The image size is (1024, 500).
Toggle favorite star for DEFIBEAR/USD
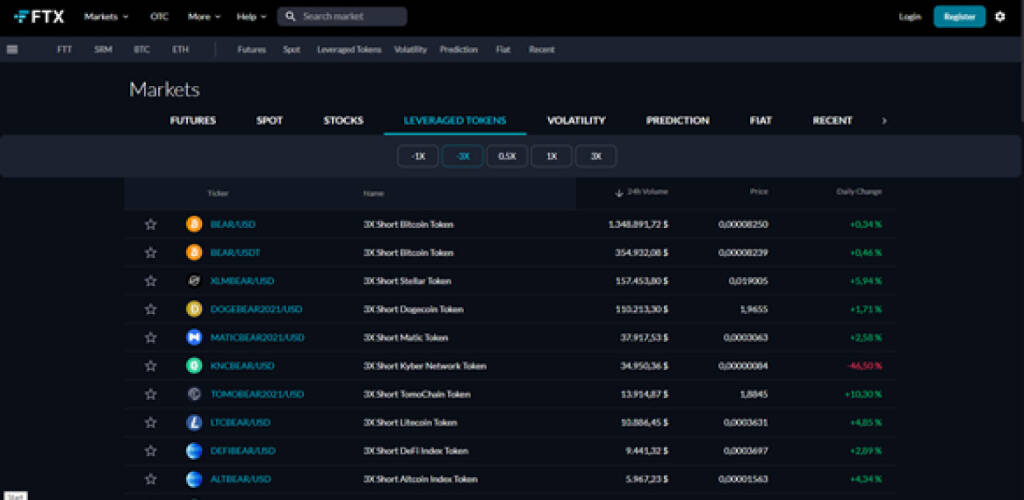151,451
